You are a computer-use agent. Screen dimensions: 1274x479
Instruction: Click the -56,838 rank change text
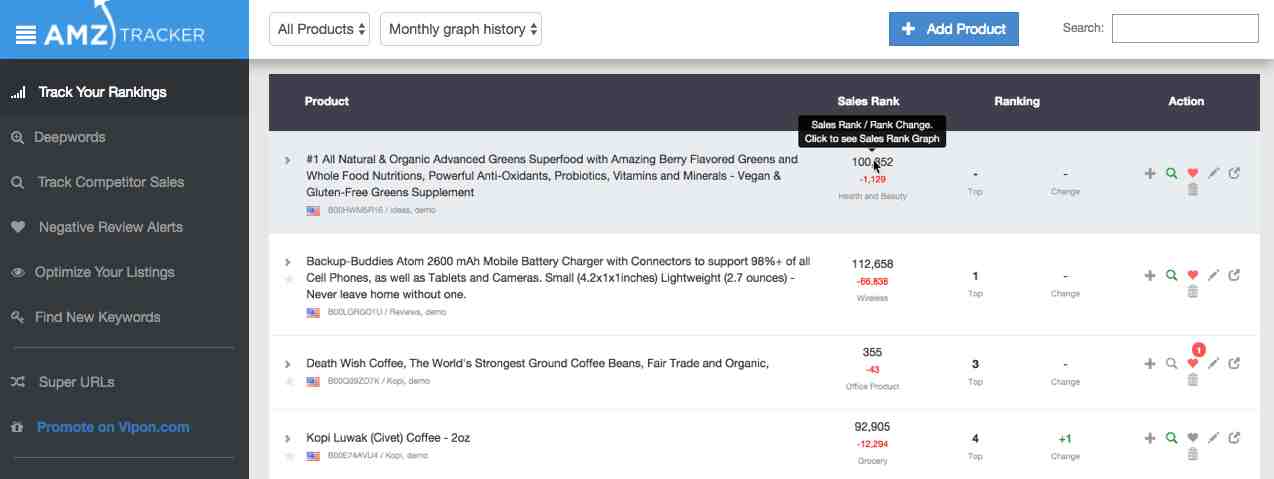[872, 282]
